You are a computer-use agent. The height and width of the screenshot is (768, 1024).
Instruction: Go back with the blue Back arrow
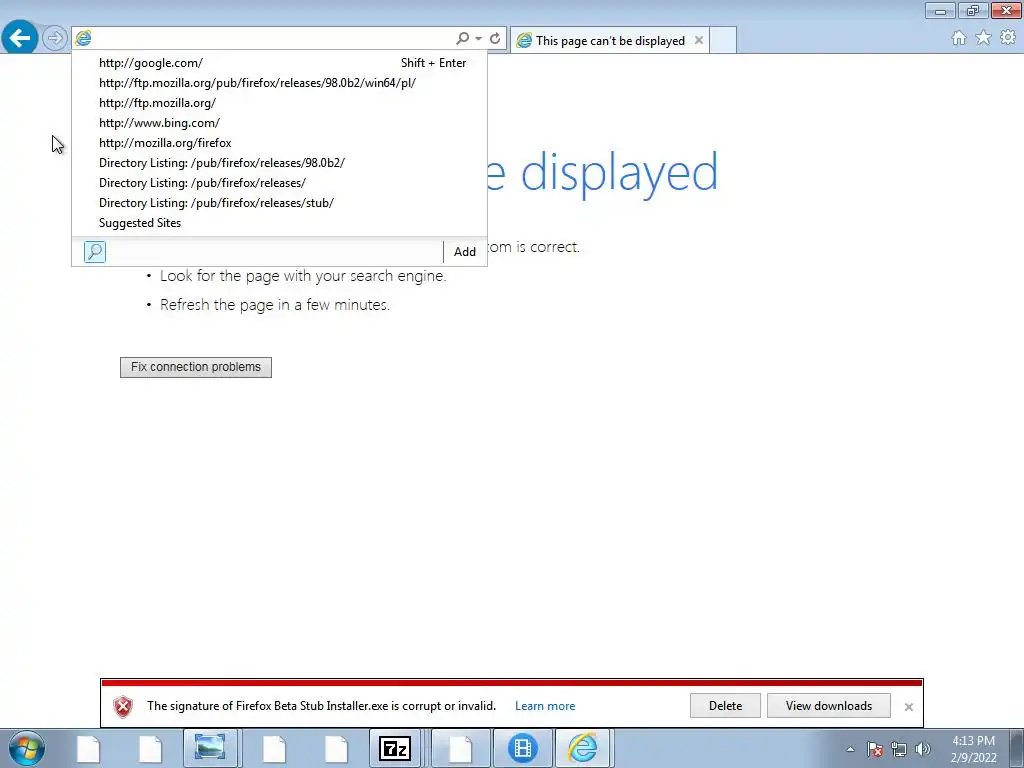point(20,38)
